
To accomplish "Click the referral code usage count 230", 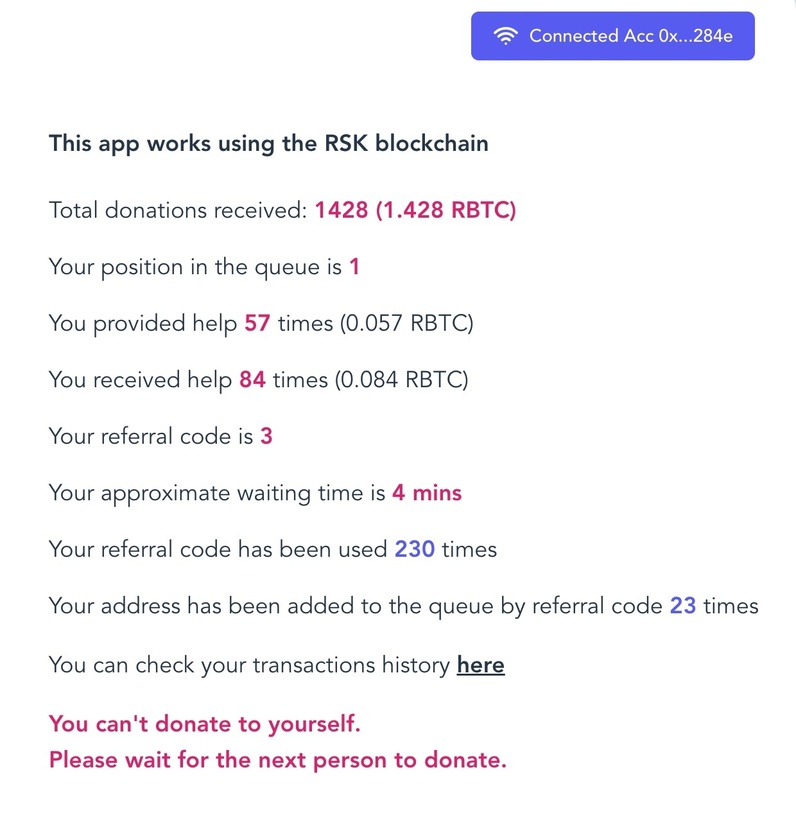I will pyautogui.click(x=415, y=549).
